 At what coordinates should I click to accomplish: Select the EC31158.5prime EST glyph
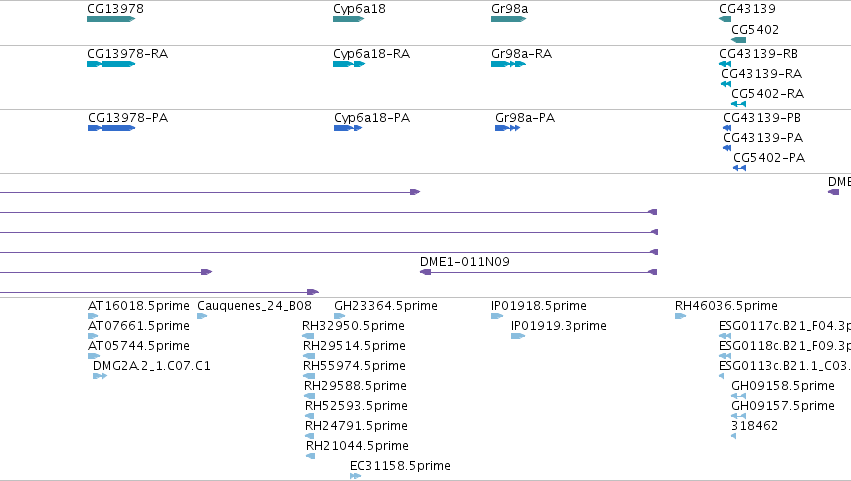click(355, 476)
